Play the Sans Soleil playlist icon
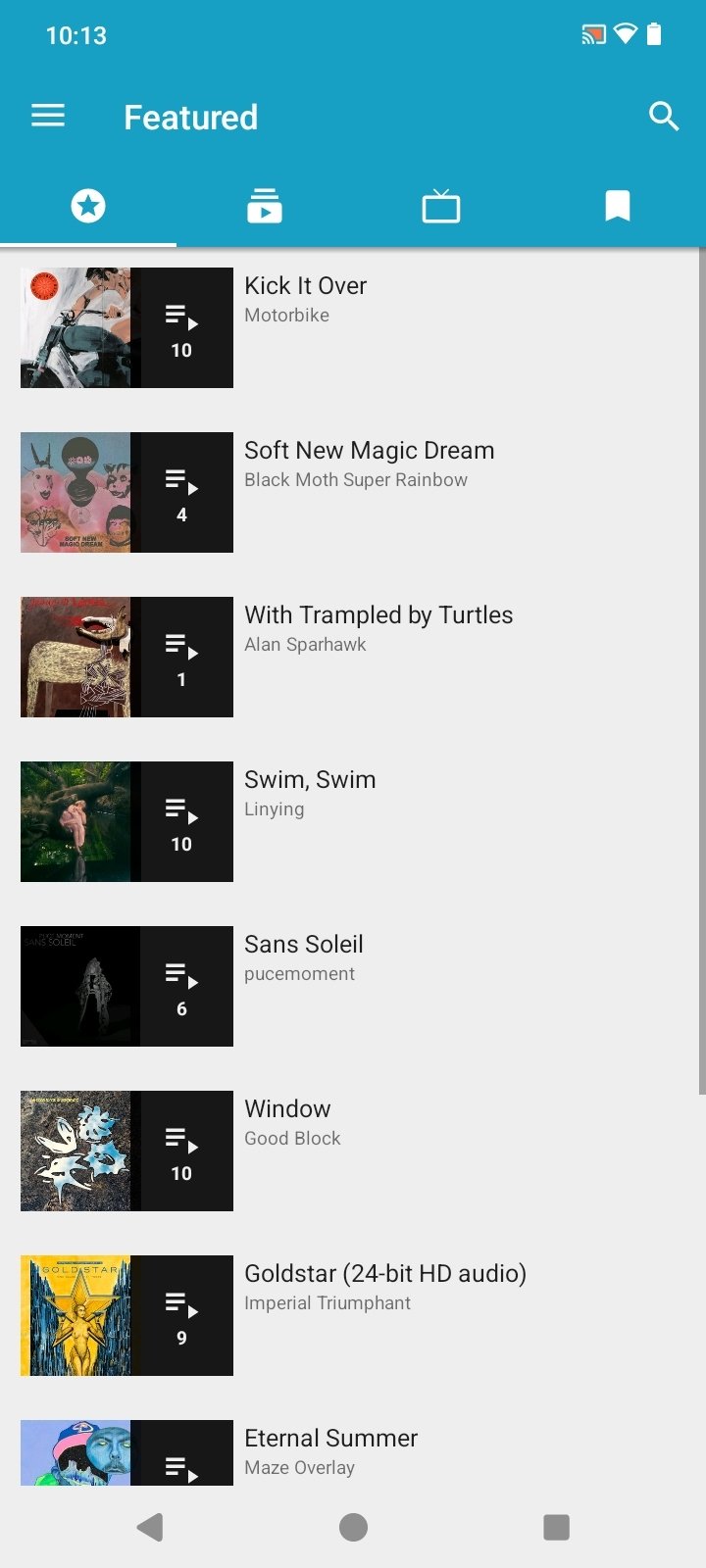This screenshot has height=1568, width=706. (182, 986)
